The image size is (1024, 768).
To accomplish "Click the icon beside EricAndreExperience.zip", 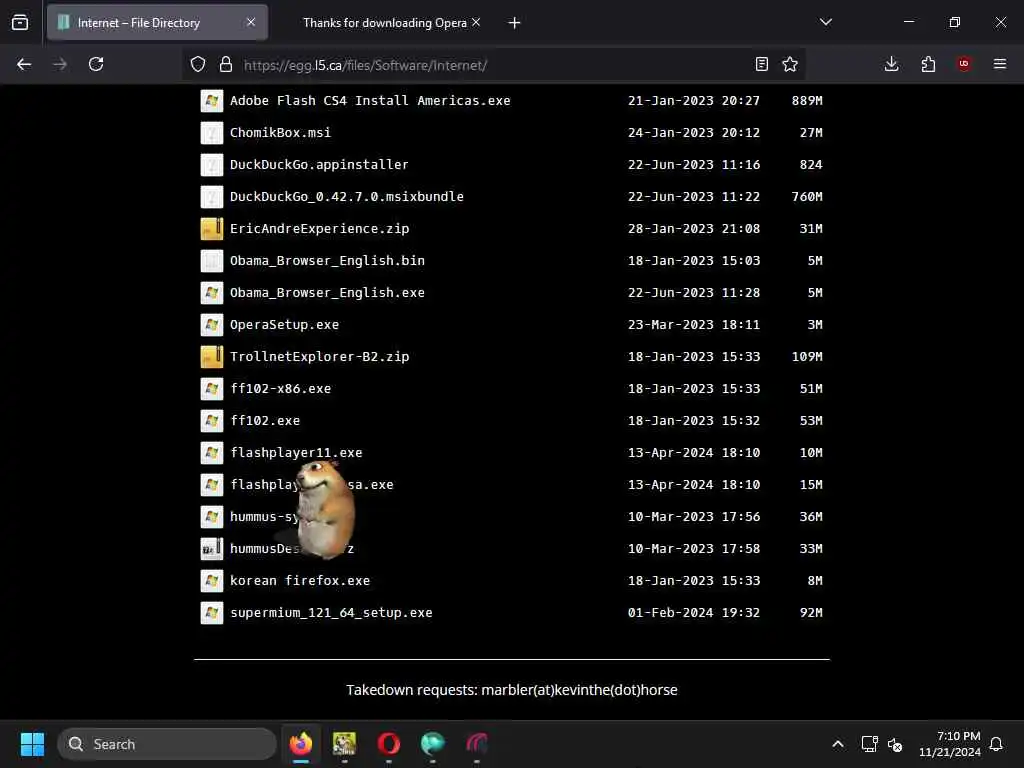I will click(x=212, y=229).
